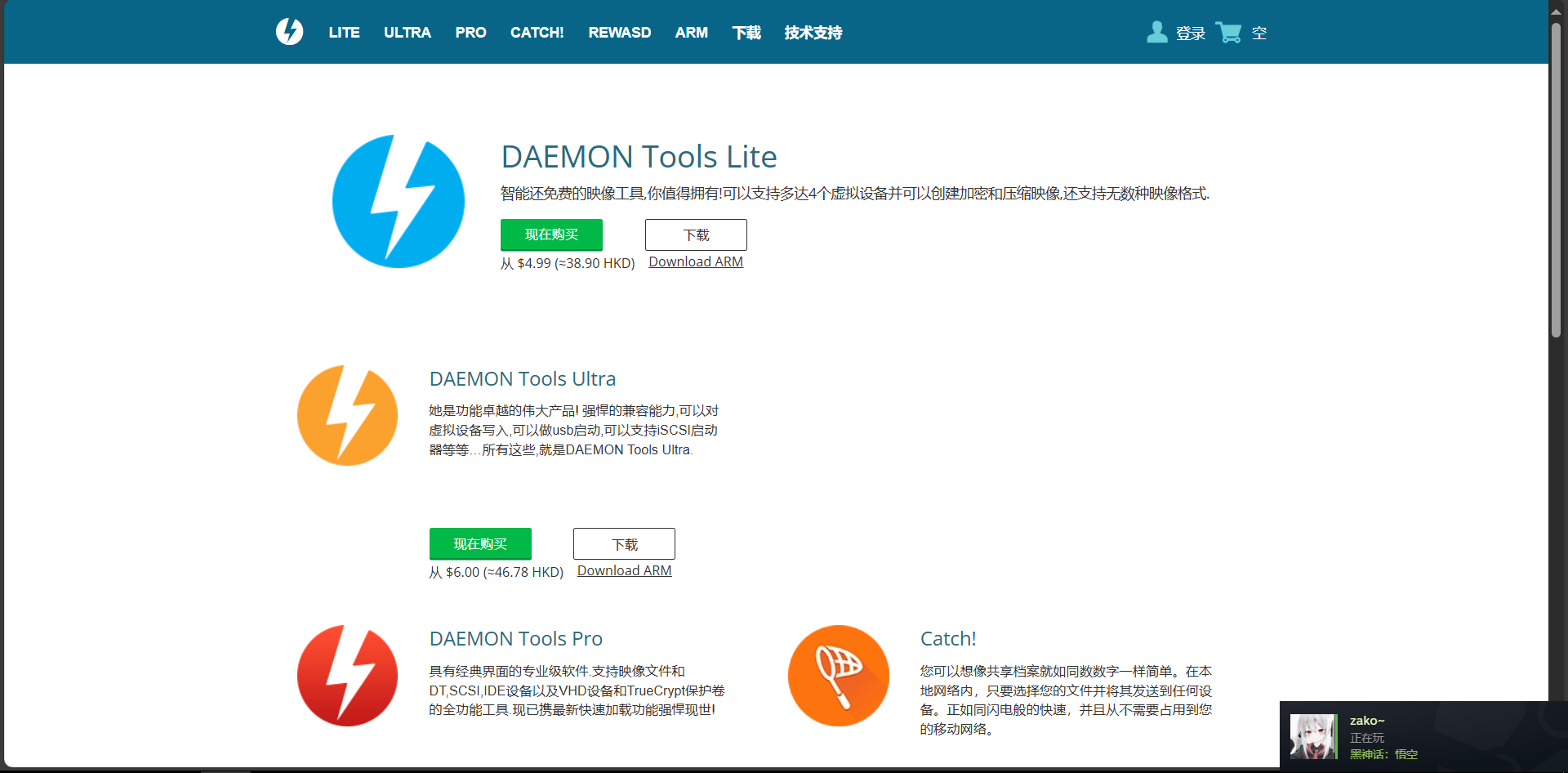Click 下载 button for DAEMON Tools Ultra
The image size is (1568, 773).
[624, 544]
